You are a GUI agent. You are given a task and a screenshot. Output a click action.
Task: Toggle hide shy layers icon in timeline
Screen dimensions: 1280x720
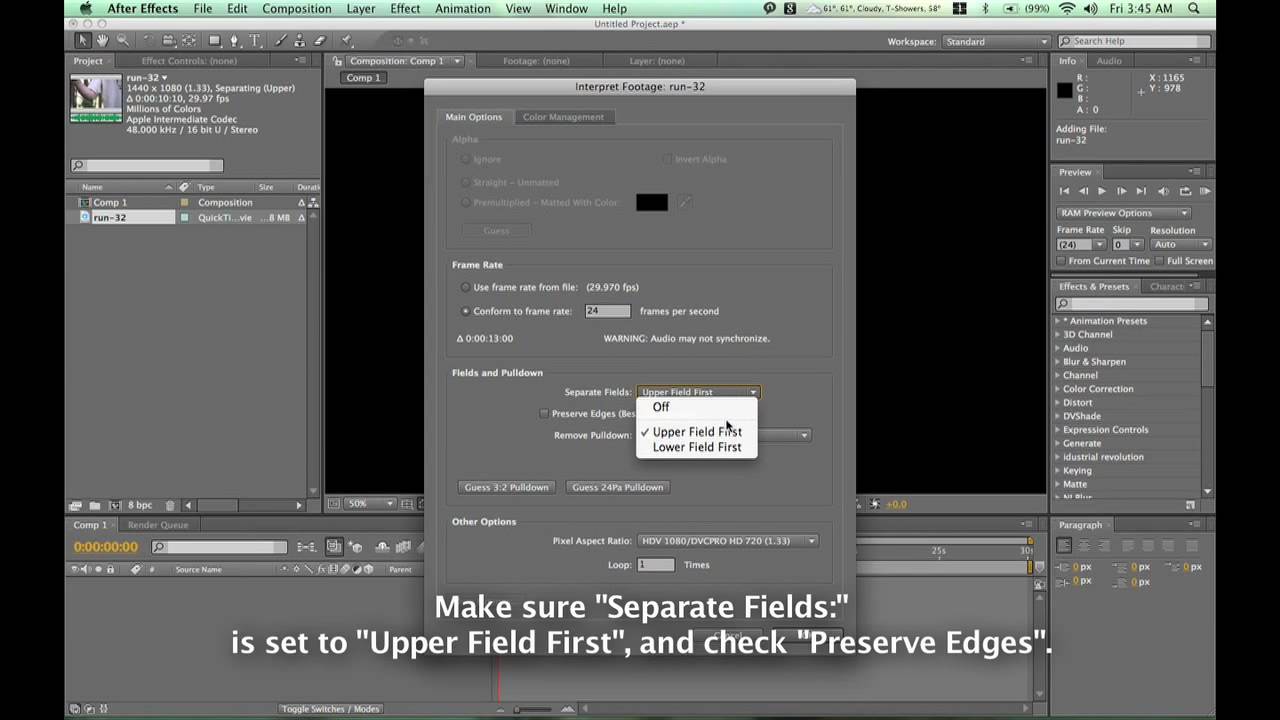pyautogui.click(x=382, y=546)
